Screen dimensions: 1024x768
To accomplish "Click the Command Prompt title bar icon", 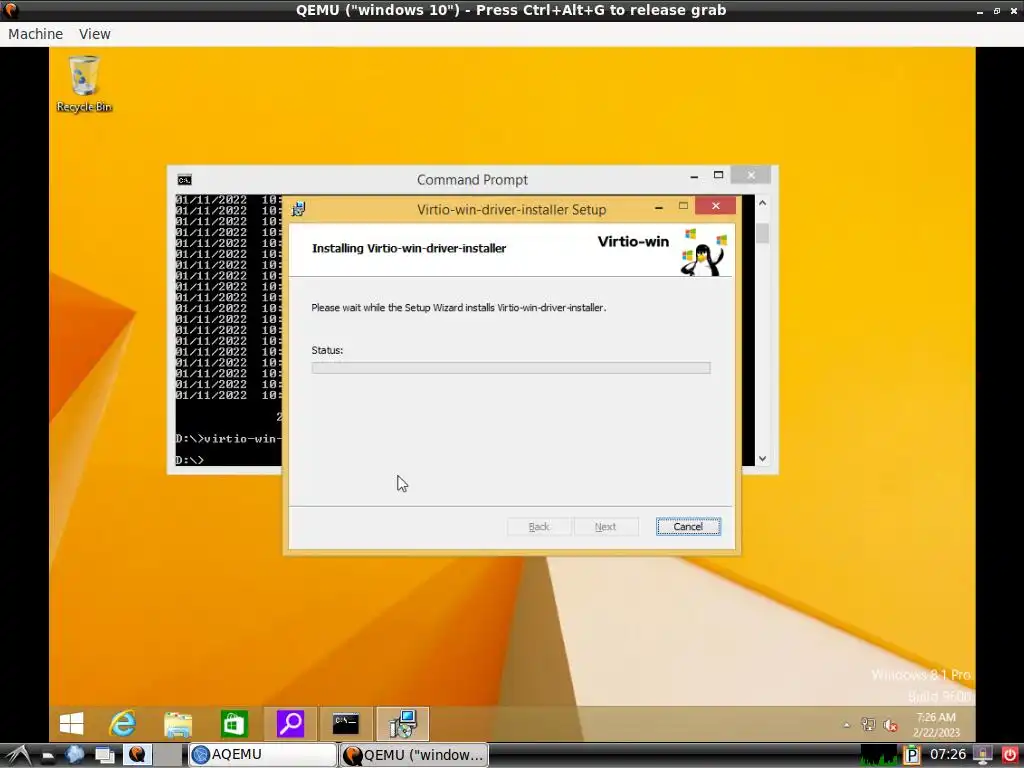I will pos(185,180).
